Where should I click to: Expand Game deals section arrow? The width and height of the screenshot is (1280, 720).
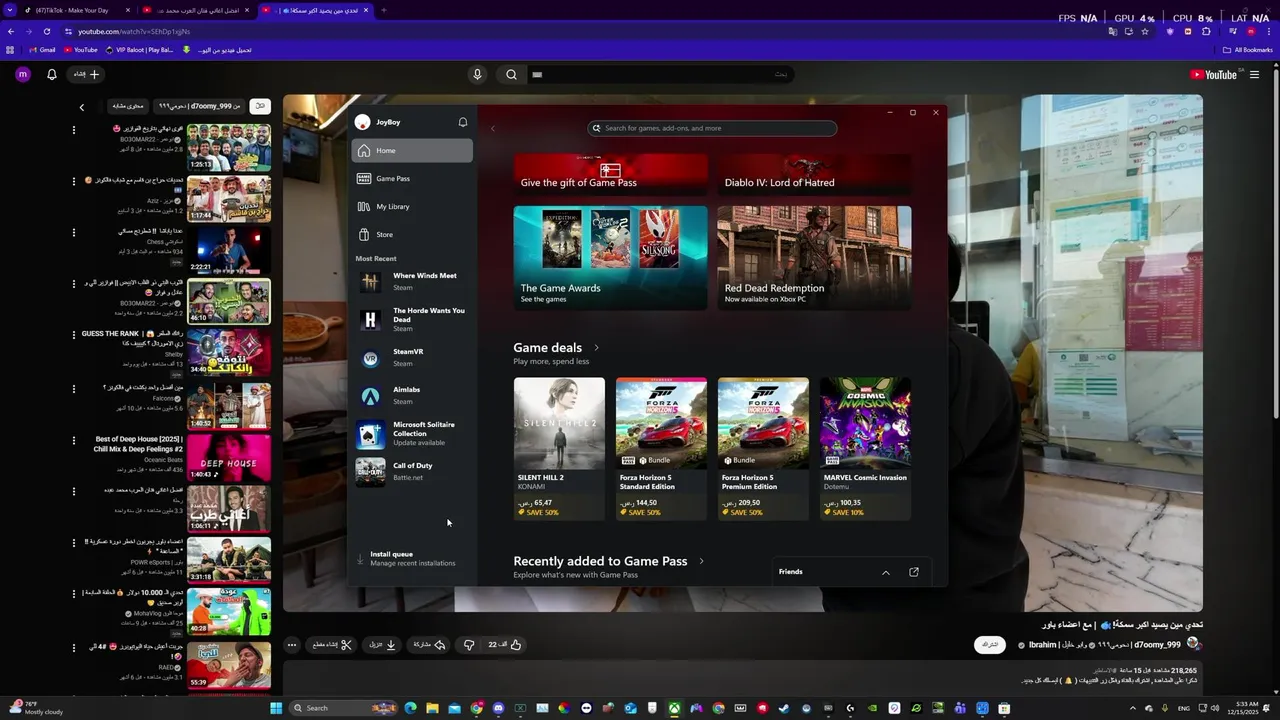click(596, 348)
